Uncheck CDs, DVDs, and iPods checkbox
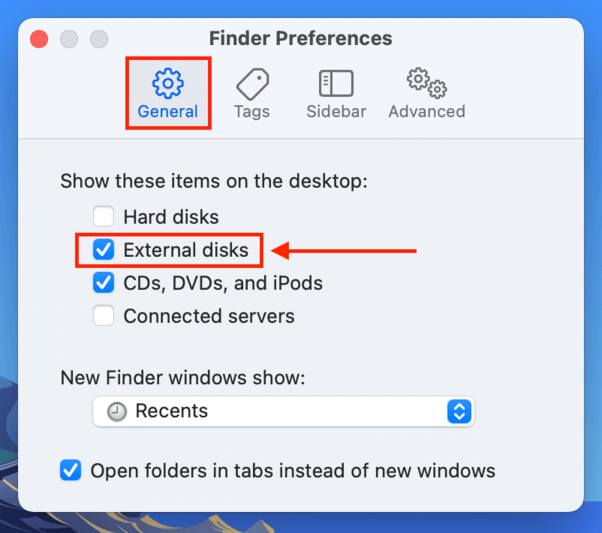Screen dimensions: 602x533 pos(103,283)
